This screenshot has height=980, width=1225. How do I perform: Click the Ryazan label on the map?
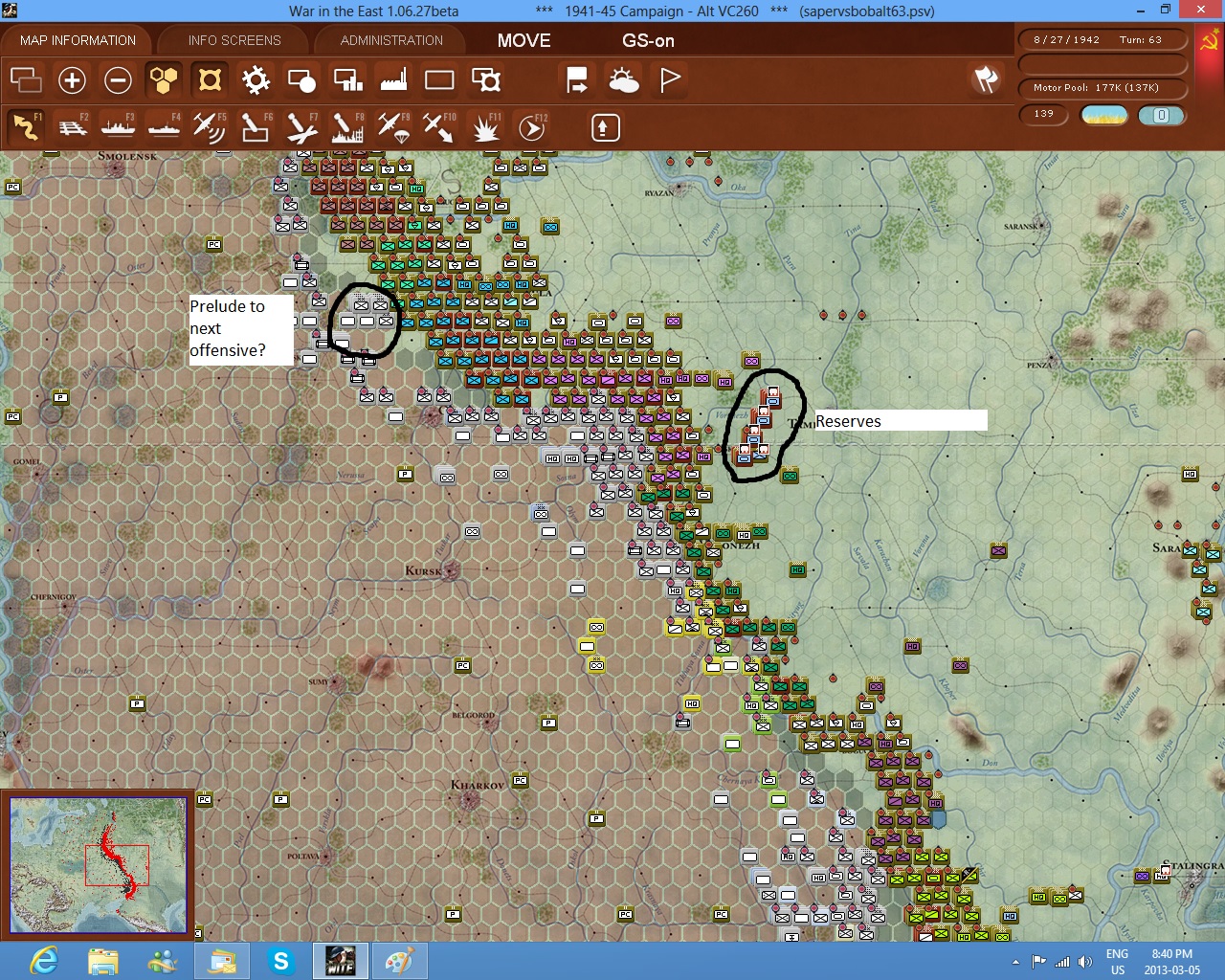tap(658, 193)
